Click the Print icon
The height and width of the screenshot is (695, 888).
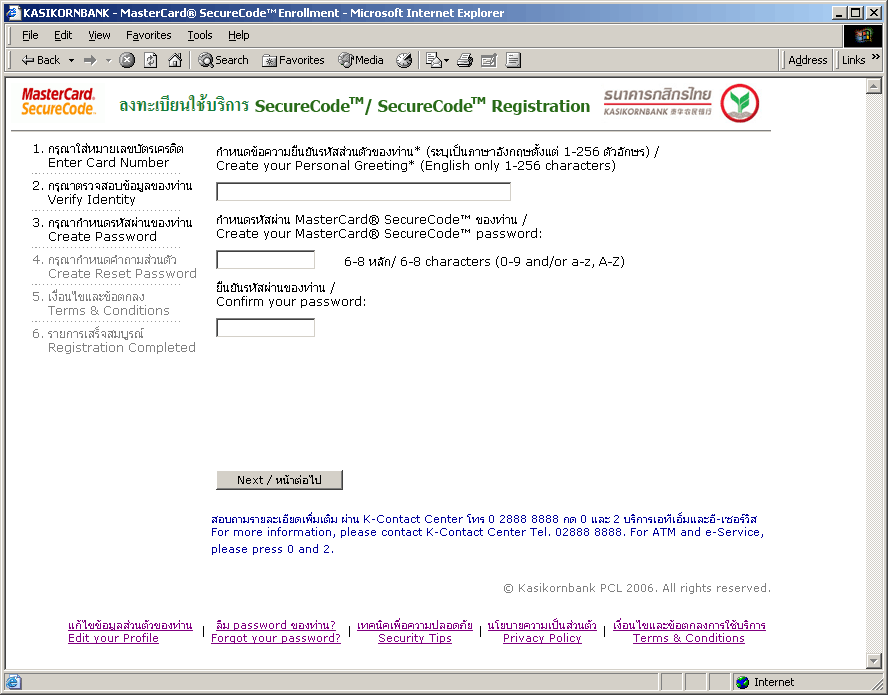(x=465, y=60)
